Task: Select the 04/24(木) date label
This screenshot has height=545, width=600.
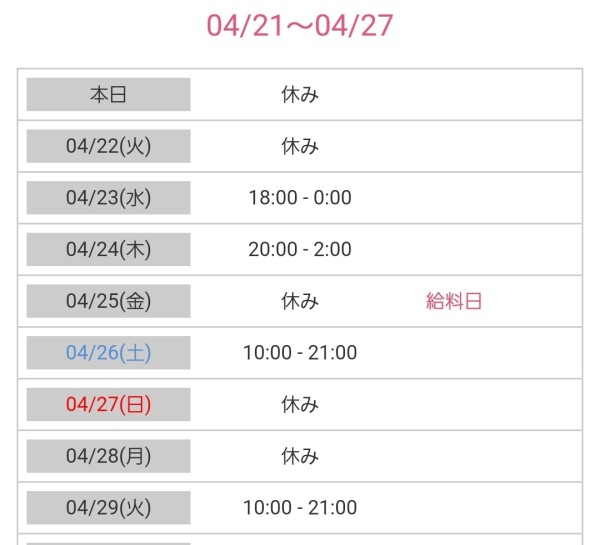Action: pyautogui.click(x=108, y=250)
